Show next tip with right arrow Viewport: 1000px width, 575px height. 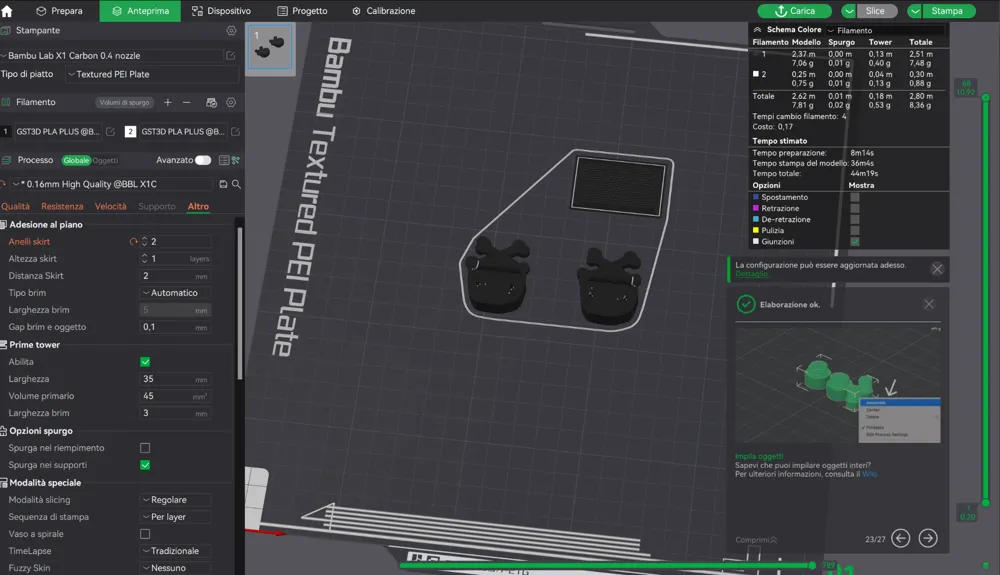coord(928,538)
